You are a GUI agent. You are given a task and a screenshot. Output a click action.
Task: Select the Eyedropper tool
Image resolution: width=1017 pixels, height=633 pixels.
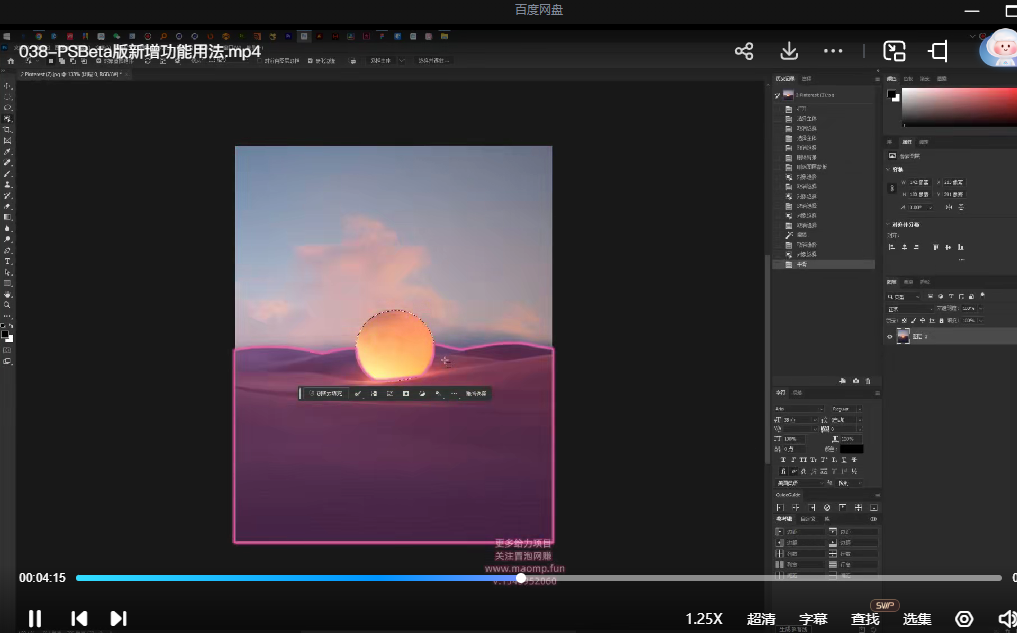[x=8, y=152]
